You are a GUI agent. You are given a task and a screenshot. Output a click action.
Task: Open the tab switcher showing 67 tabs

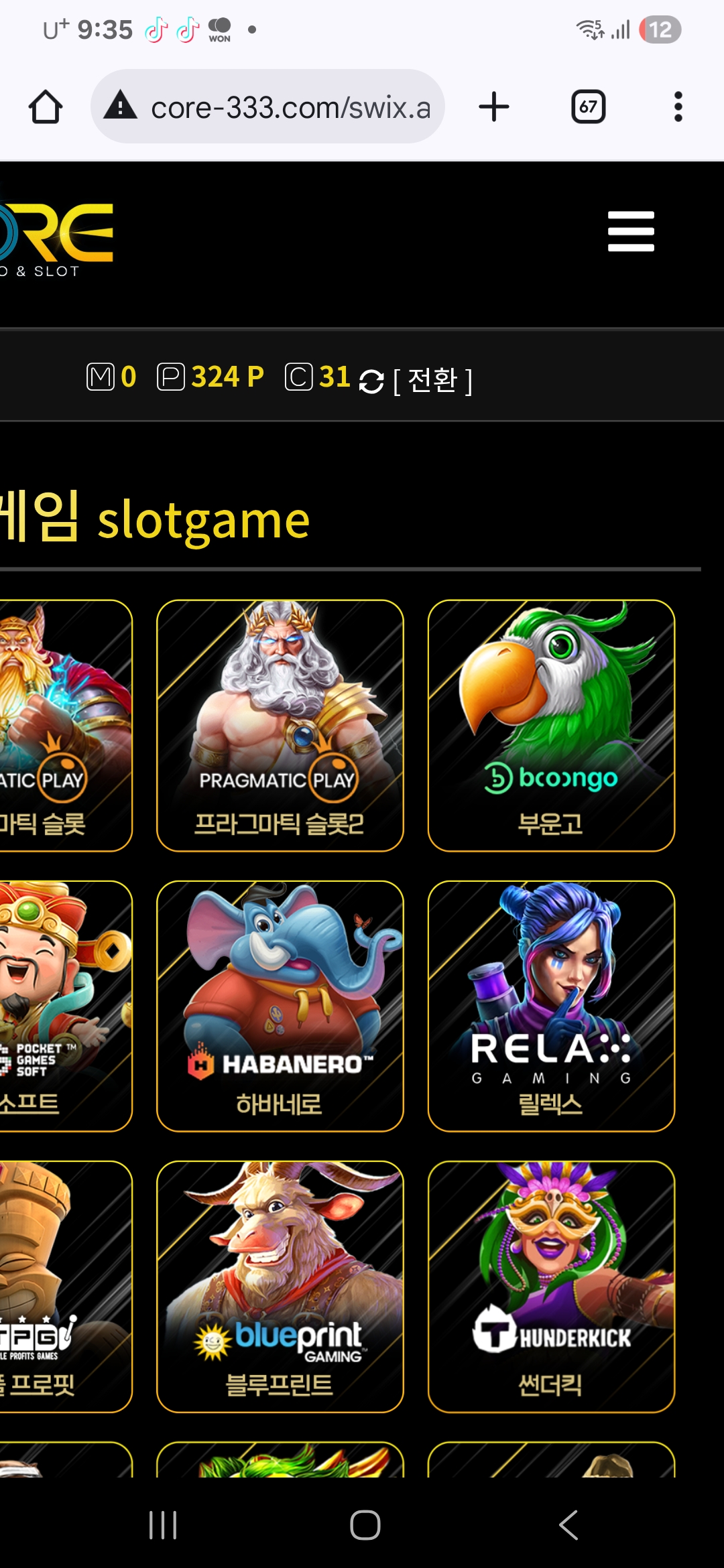tap(588, 107)
